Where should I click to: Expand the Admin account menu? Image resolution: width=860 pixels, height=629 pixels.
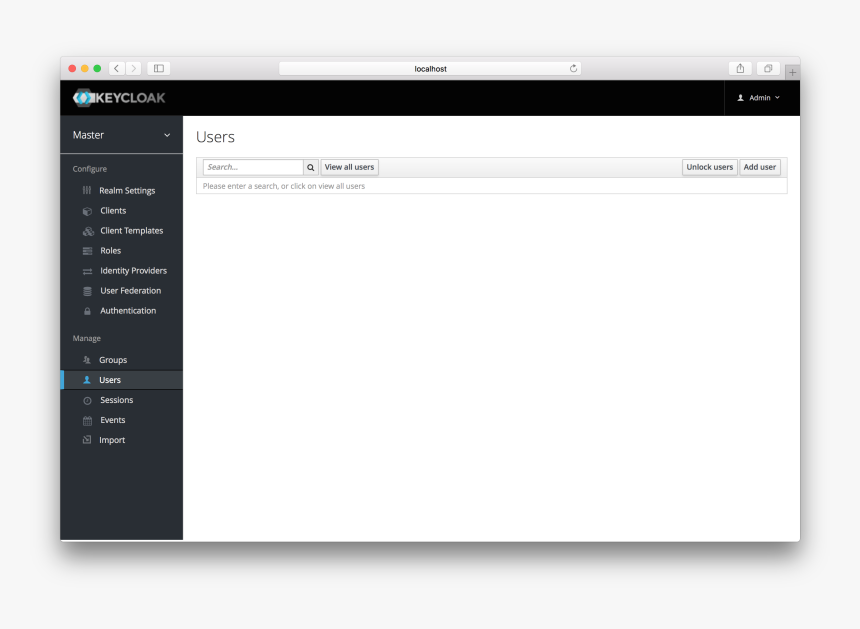point(760,97)
